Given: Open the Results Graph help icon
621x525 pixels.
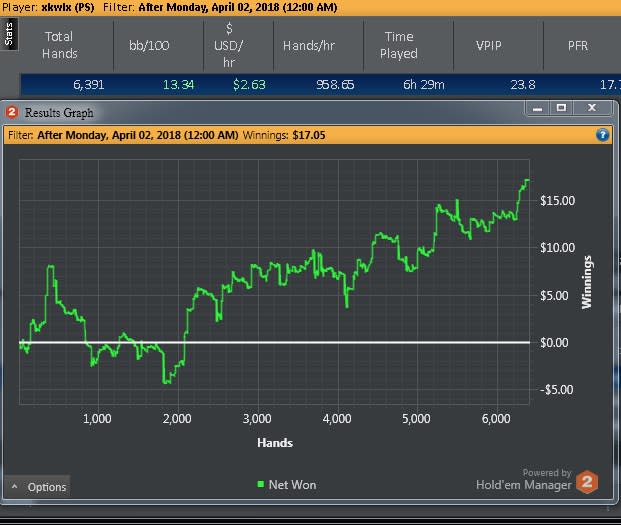Looking at the screenshot, I should 602,135.
